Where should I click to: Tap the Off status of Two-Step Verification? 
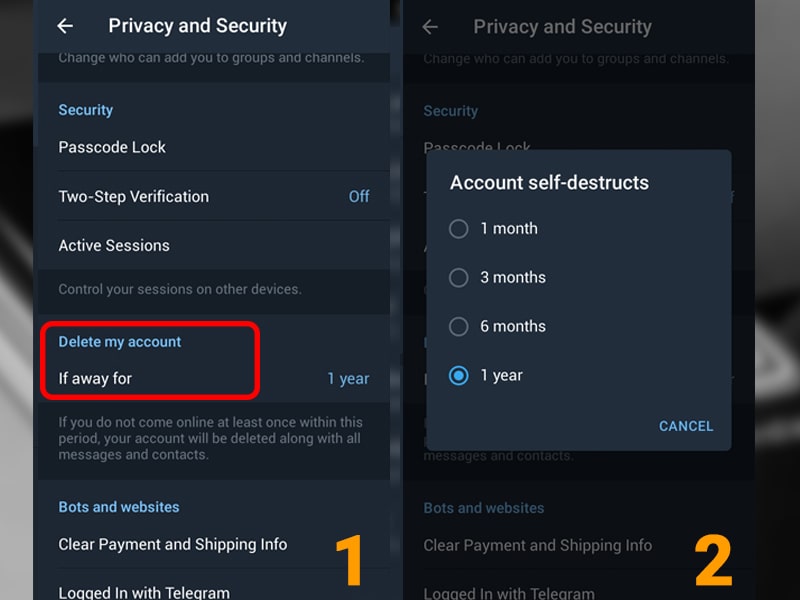(359, 196)
